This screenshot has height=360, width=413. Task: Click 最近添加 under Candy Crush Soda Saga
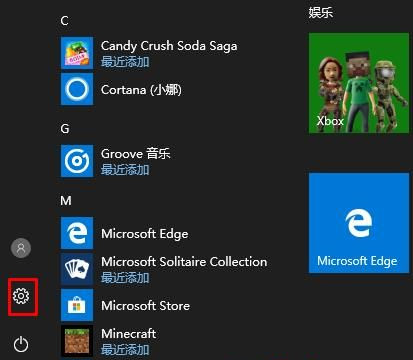(125, 62)
